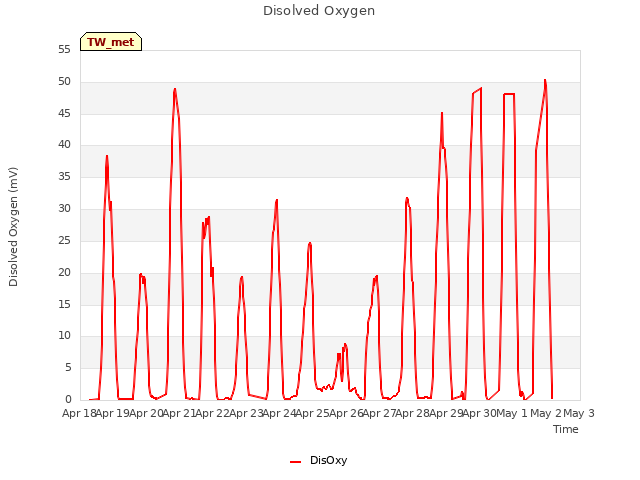Screen dimensions: 640x480
Task: Click the 40 y-axis tick label
Action: 64,145
